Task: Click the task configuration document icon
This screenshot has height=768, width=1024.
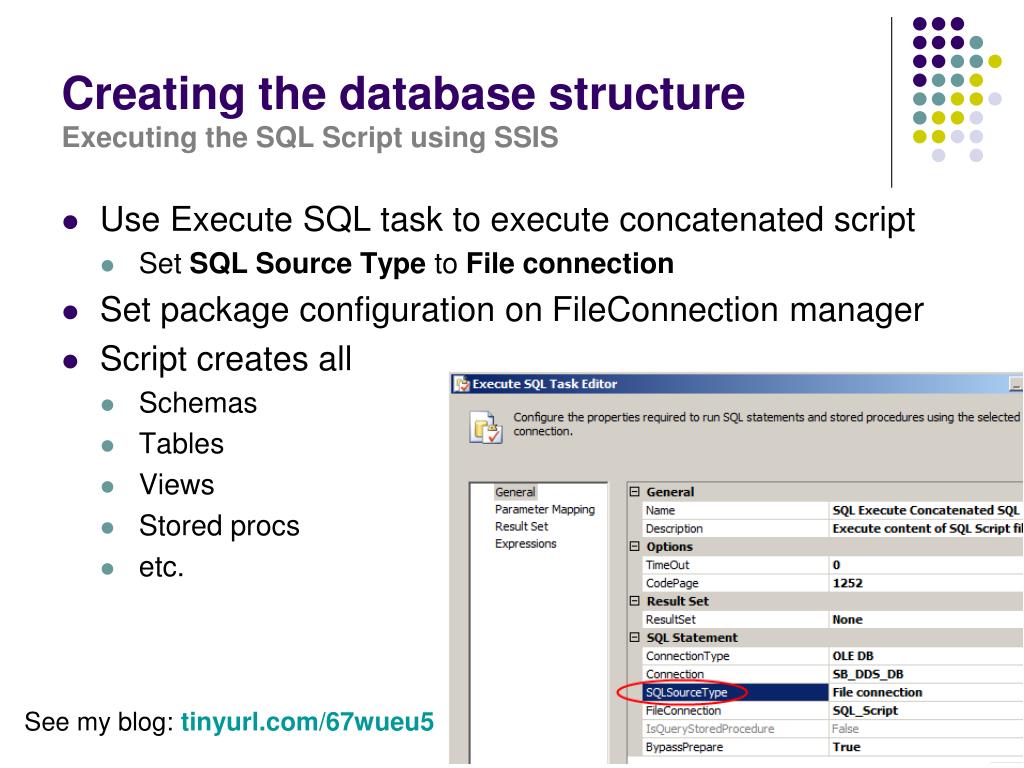Action: (486, 427)
